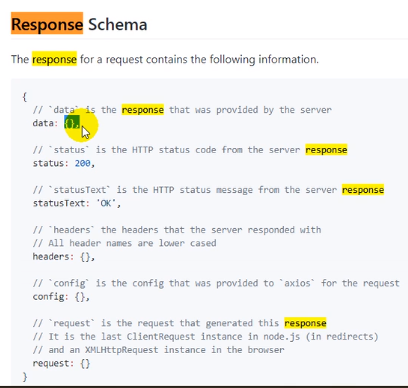Click XMLHttpRequest in the last comment
This screenshot has width=408, height=388.
tap(122, 350)
